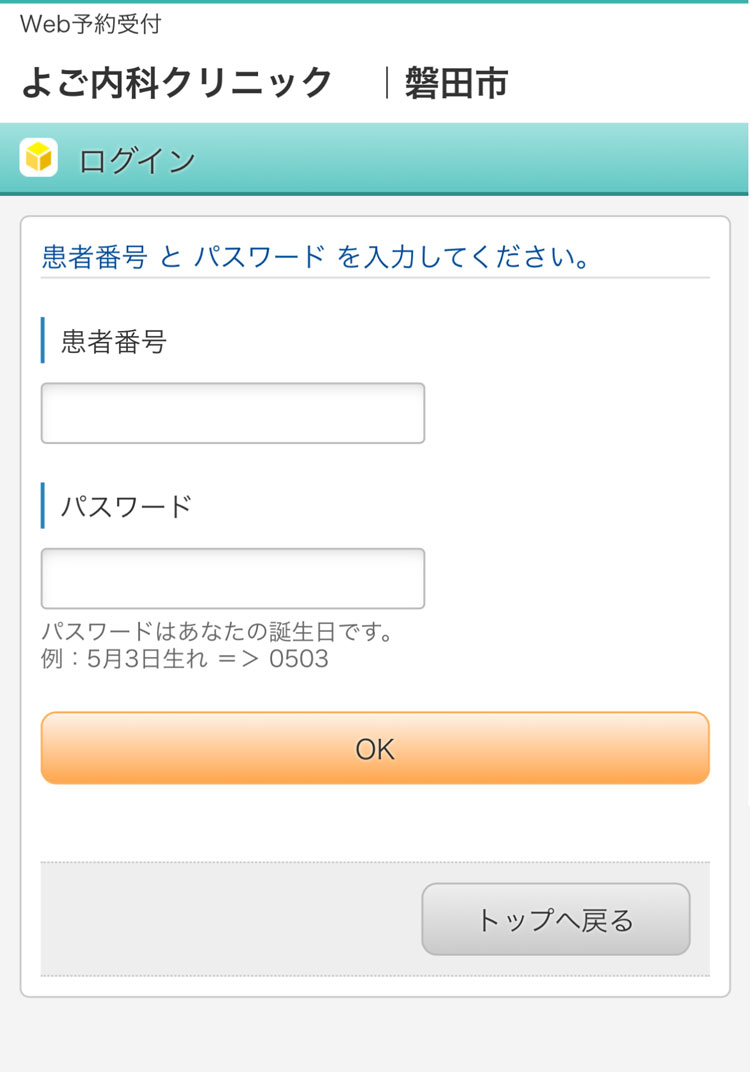
Task: Click the blue bar beside 患者番号 label
Action: [43, 341]
